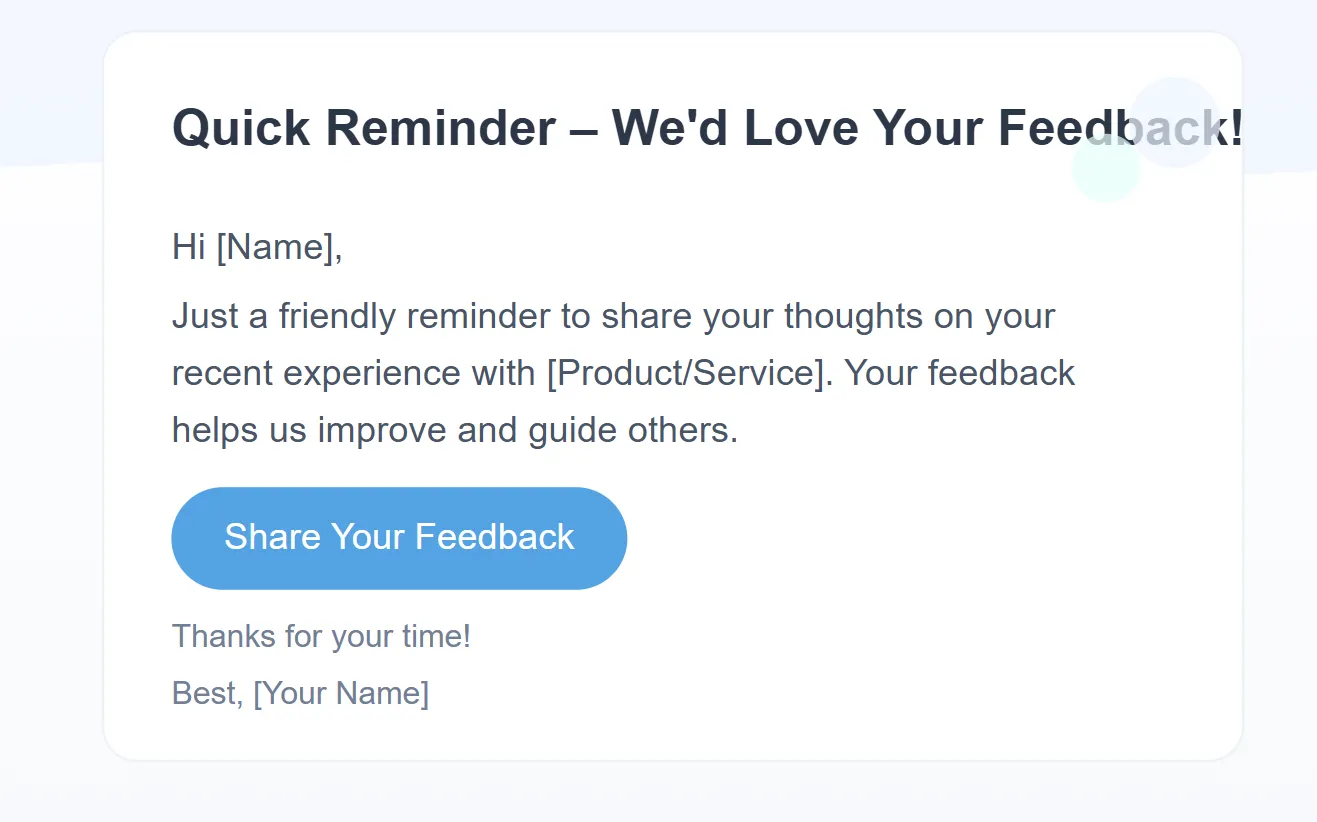
Task: Select the [Name] placeholder in the greeting
Action: [277, 247]
